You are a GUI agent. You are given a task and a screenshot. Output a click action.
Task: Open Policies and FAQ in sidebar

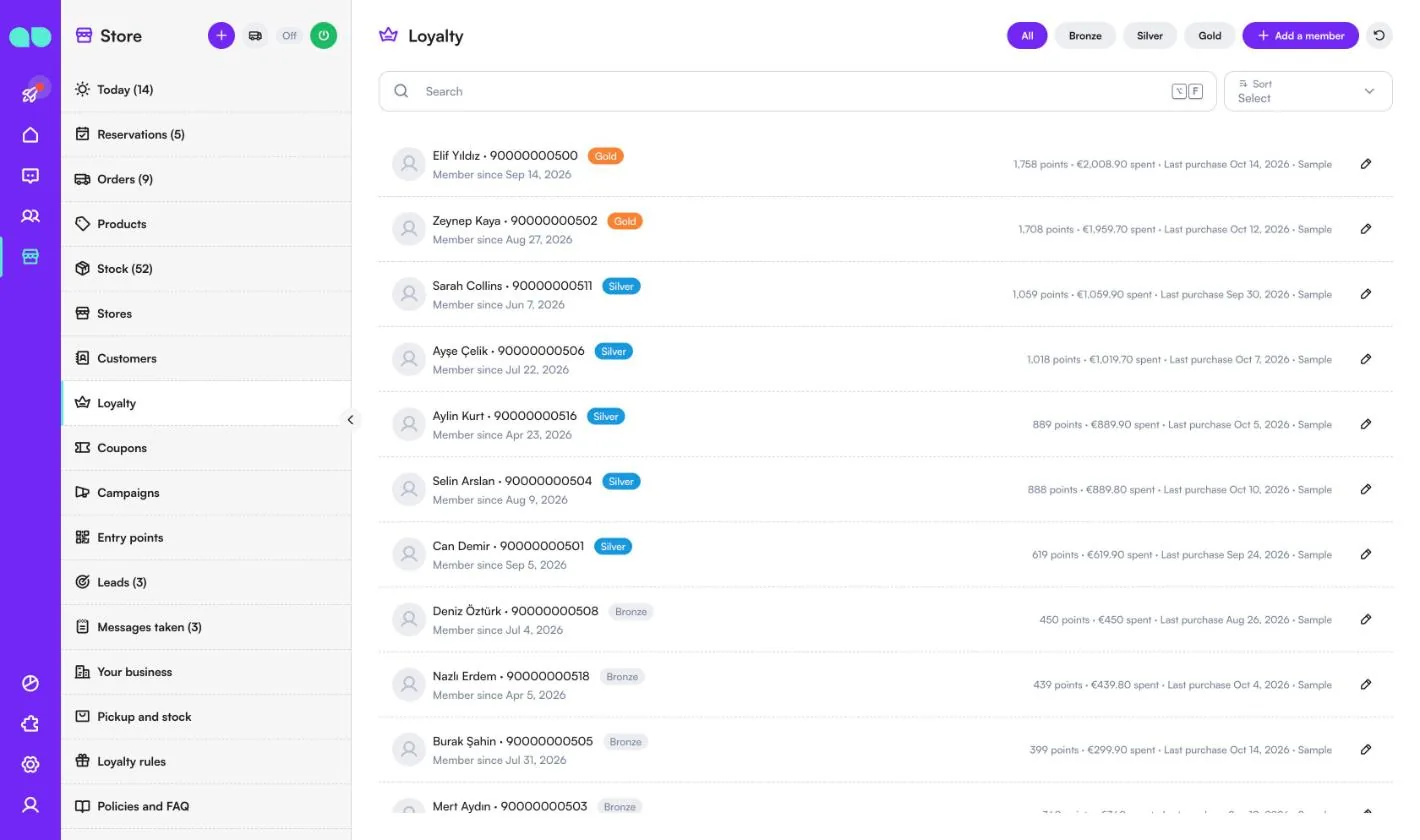pos(206,806)
